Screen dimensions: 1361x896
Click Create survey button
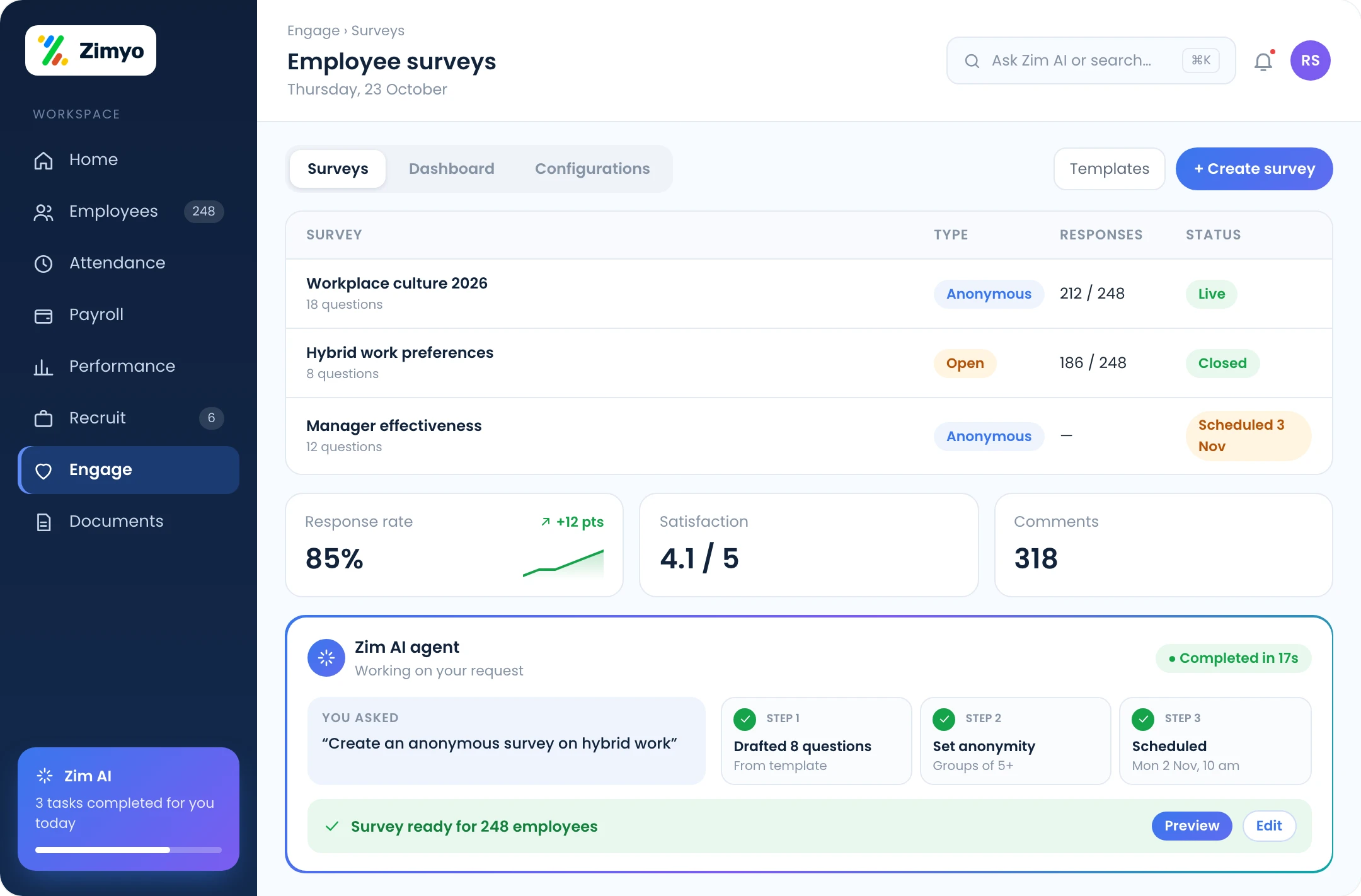click(1255, 169)
